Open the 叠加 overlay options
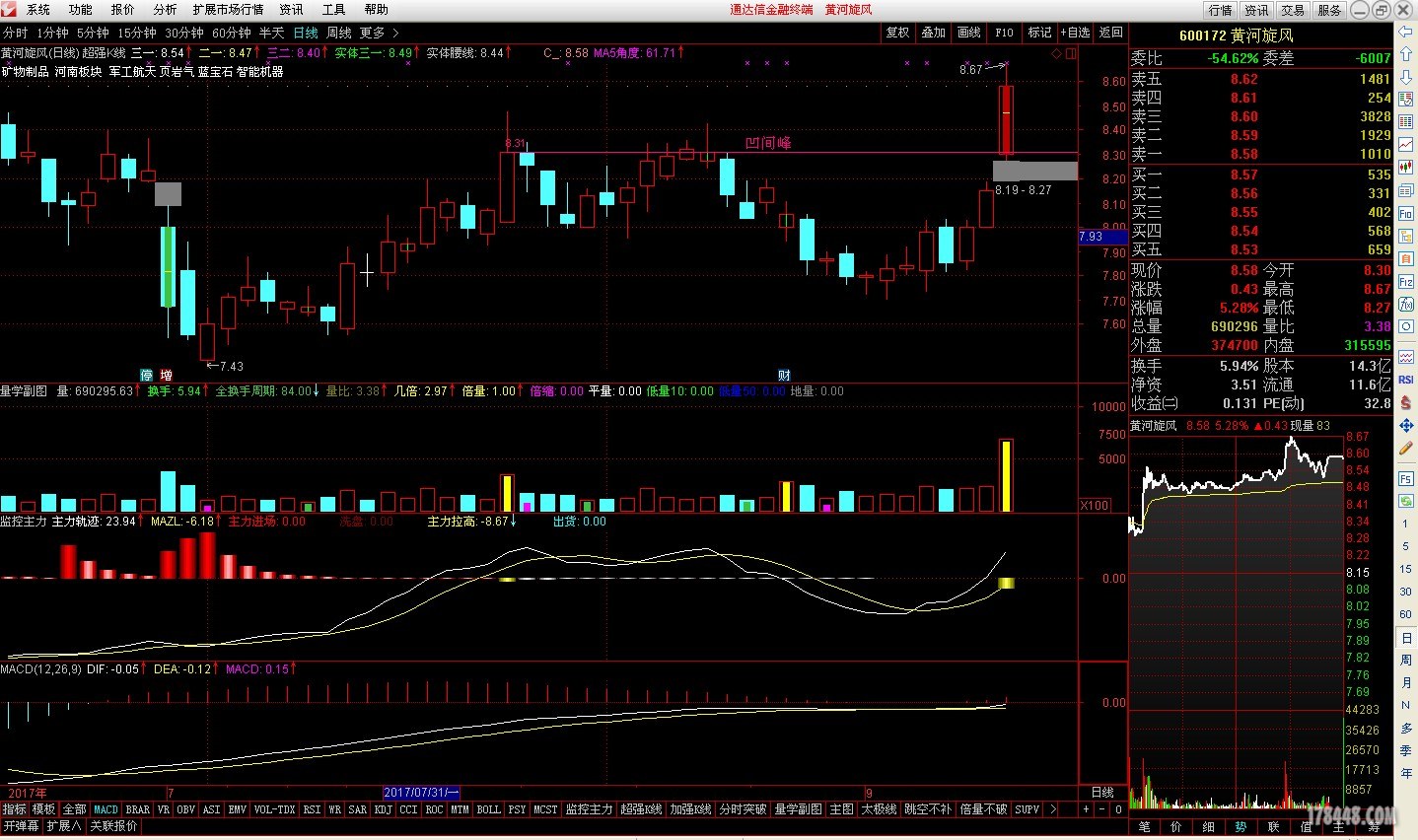The width and height of the screenshot is (1418, 840). (x=933, y=33)
